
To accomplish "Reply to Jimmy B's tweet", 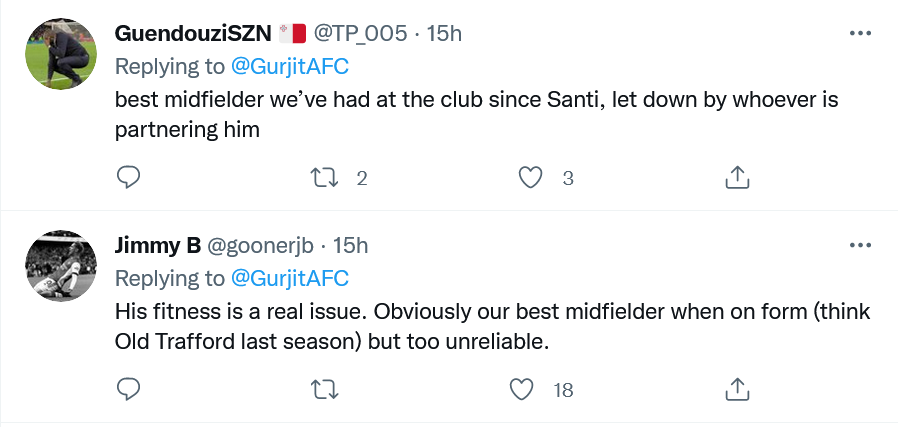I will coord(128,388).
